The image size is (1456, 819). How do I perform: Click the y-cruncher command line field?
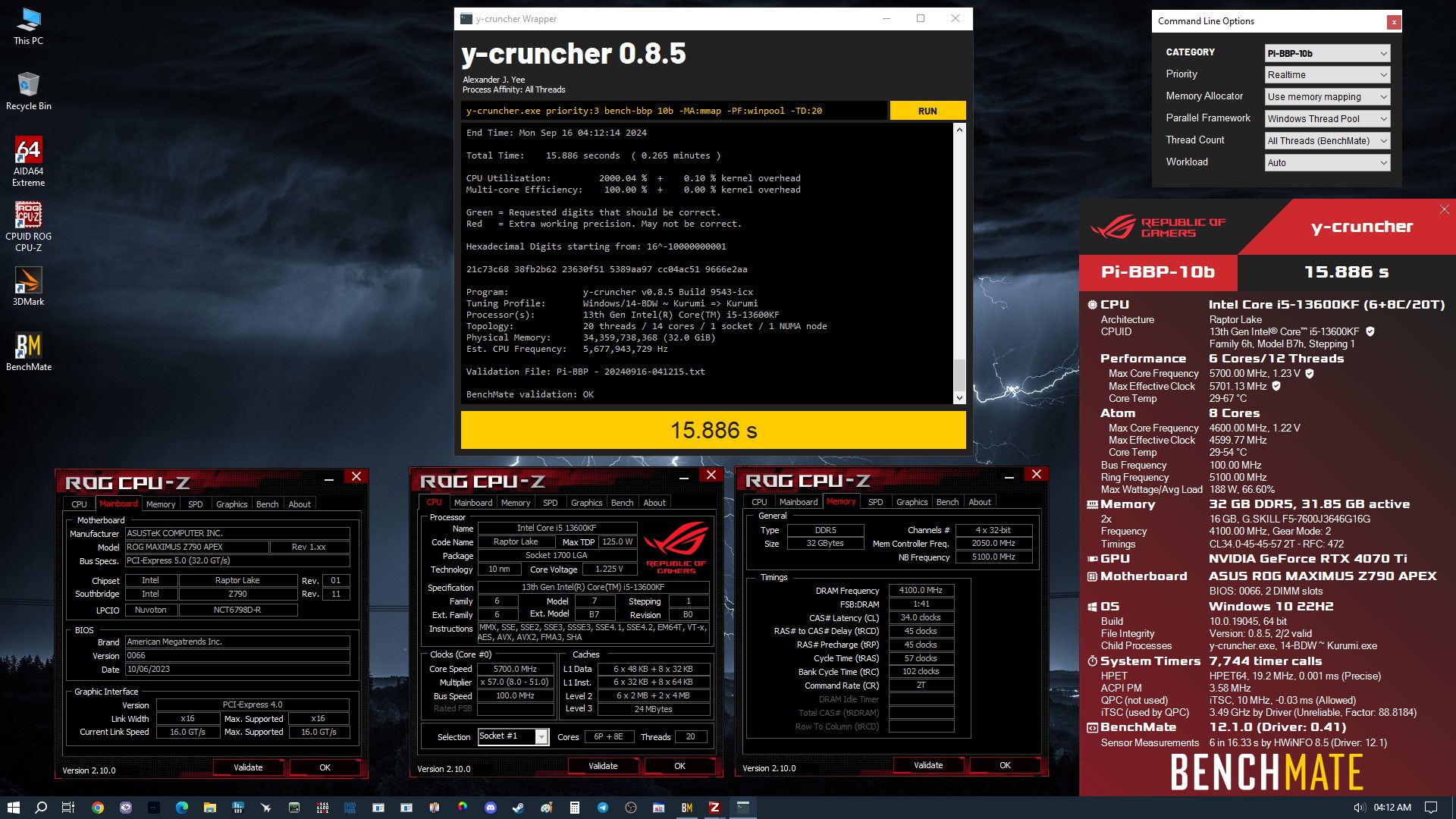[x=673, y=111]
